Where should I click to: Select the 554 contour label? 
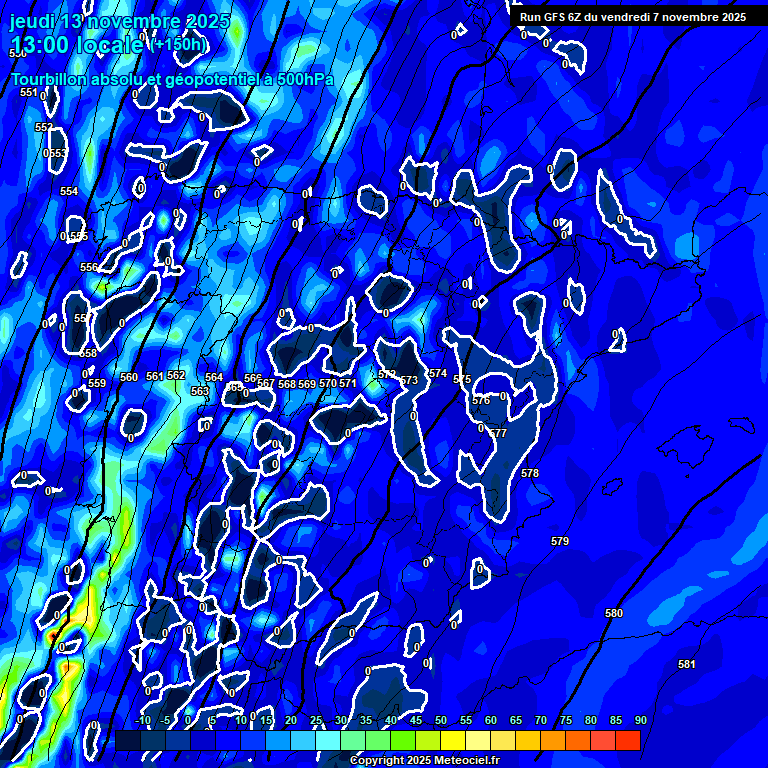tap(69, 191)
